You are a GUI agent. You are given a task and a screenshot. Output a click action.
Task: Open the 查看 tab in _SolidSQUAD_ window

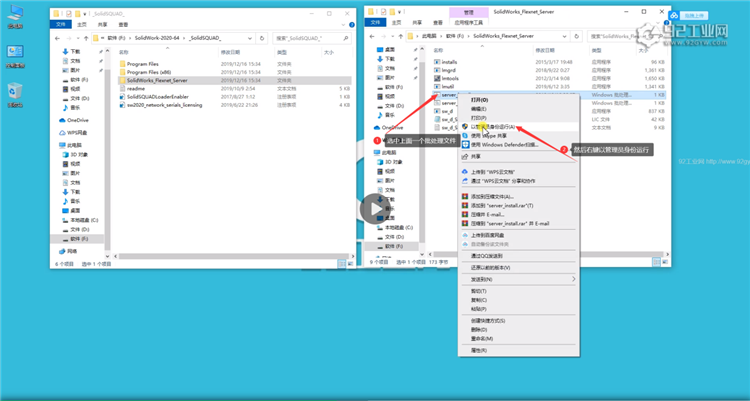tap(123, 24)
